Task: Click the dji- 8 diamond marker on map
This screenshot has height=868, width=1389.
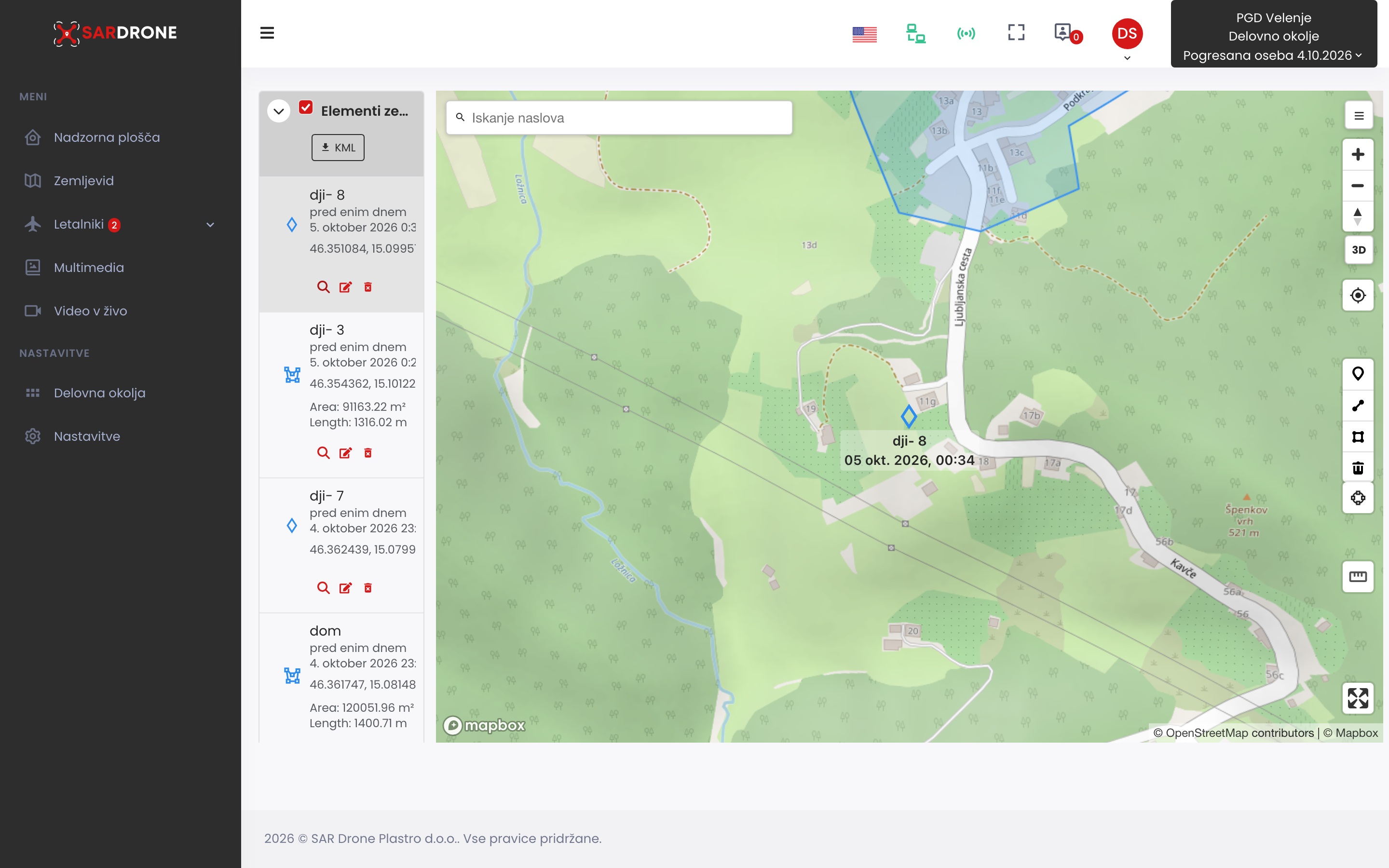Action: click(908, 416)
